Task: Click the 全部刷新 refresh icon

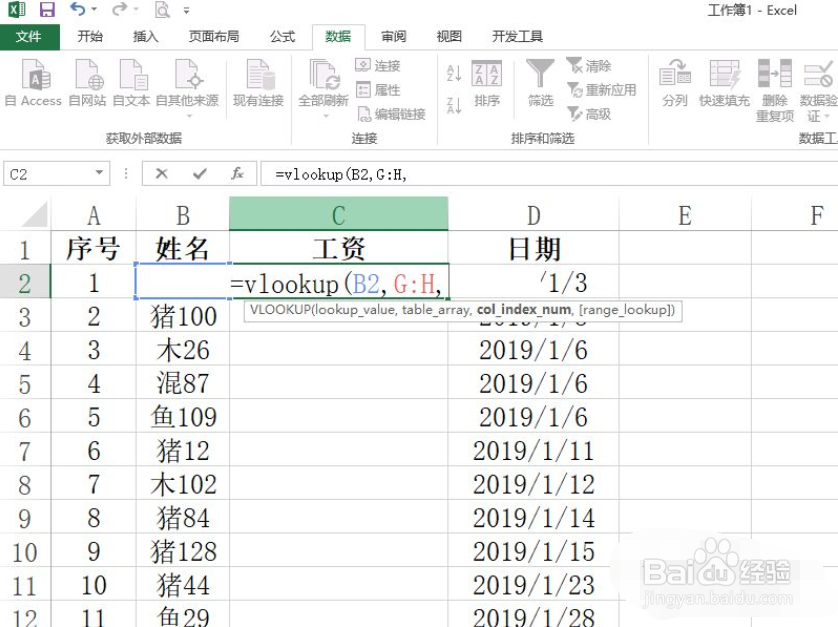Action: point(323,75)
